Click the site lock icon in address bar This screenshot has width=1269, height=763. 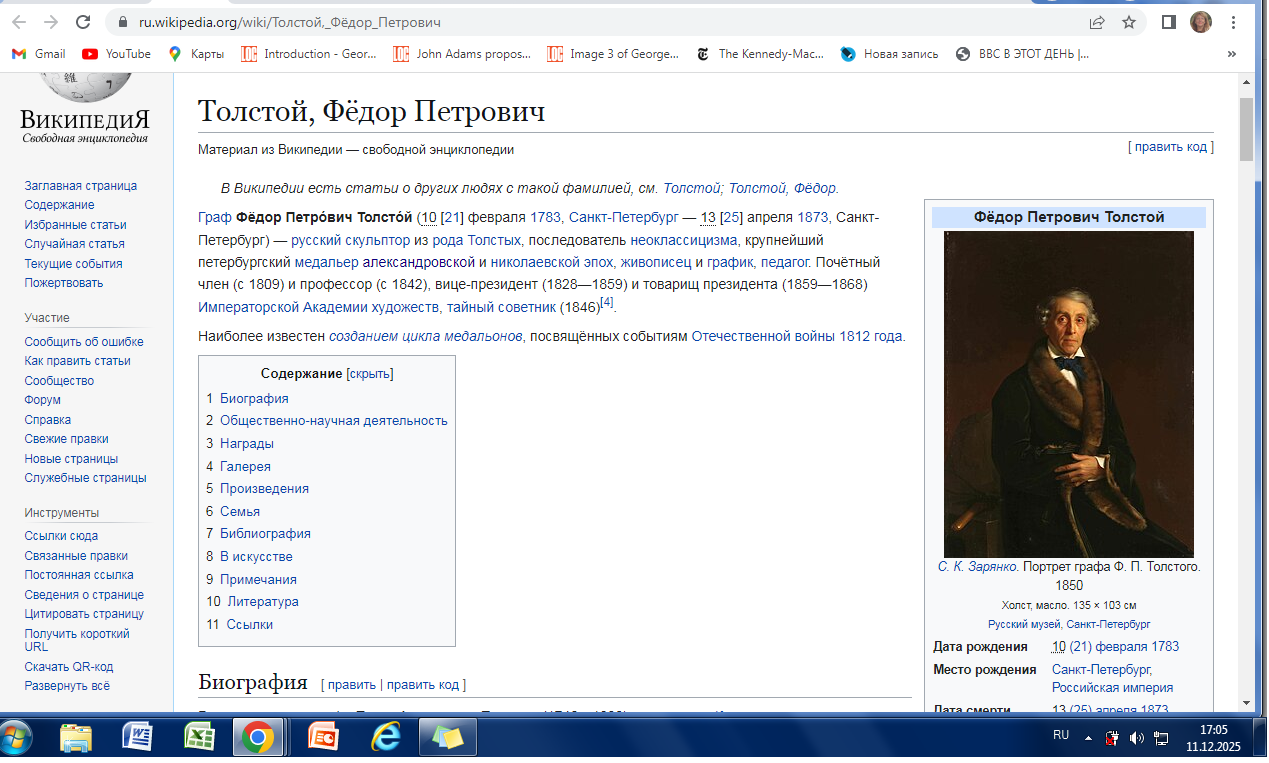tap(124, 22)
